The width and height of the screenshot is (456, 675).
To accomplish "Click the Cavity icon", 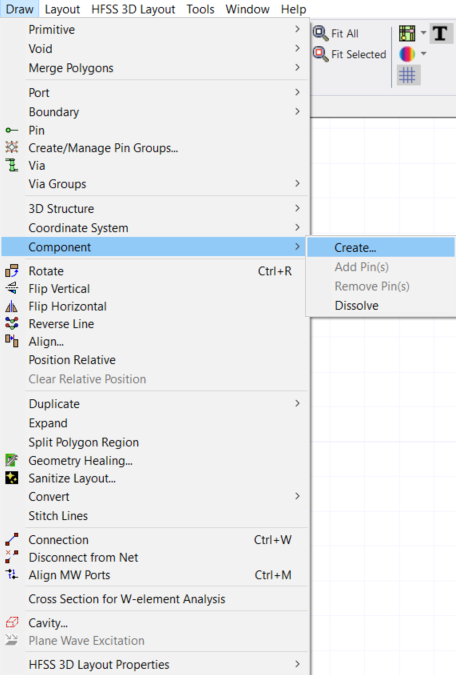I will pyautogui.click(x=12, y=622).
